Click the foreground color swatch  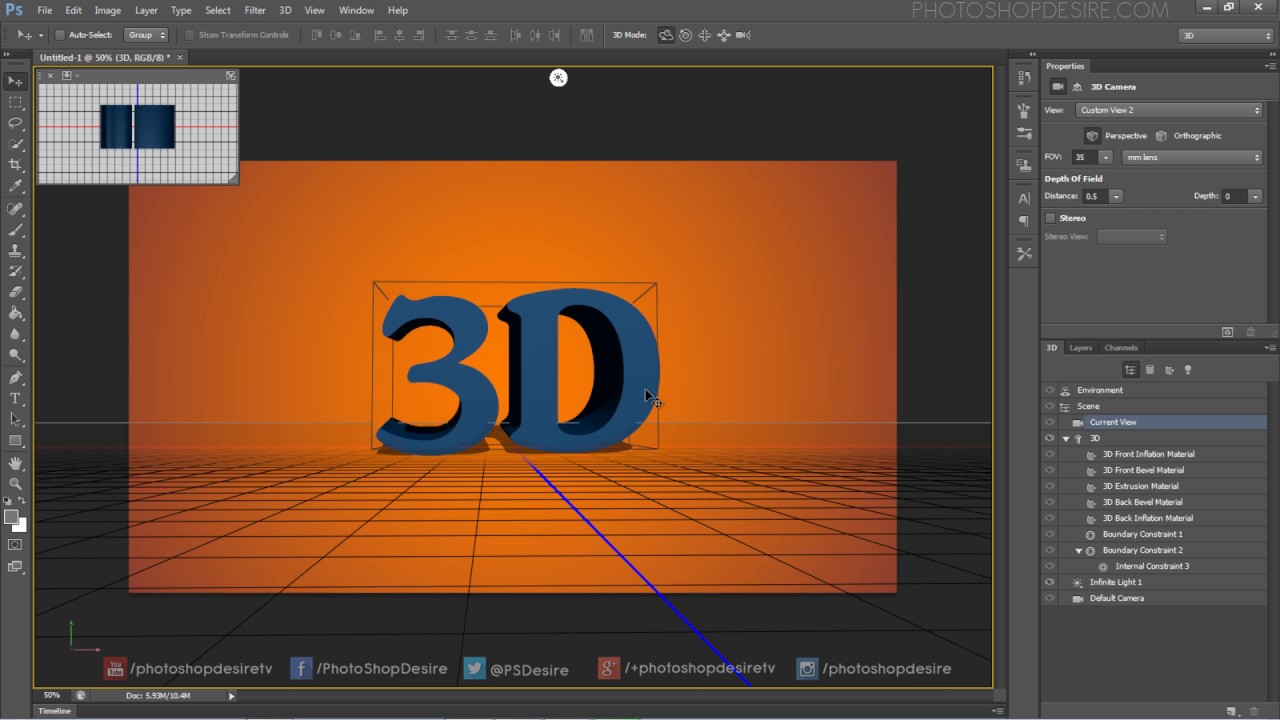click(x=11, y=517)
